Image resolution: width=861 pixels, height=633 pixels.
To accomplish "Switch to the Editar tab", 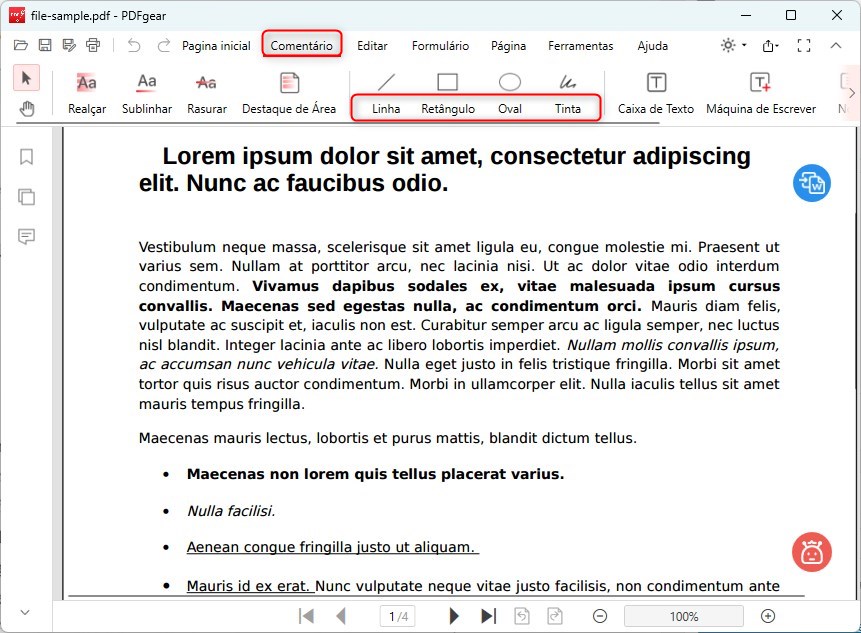I will [x=372, y=45].
